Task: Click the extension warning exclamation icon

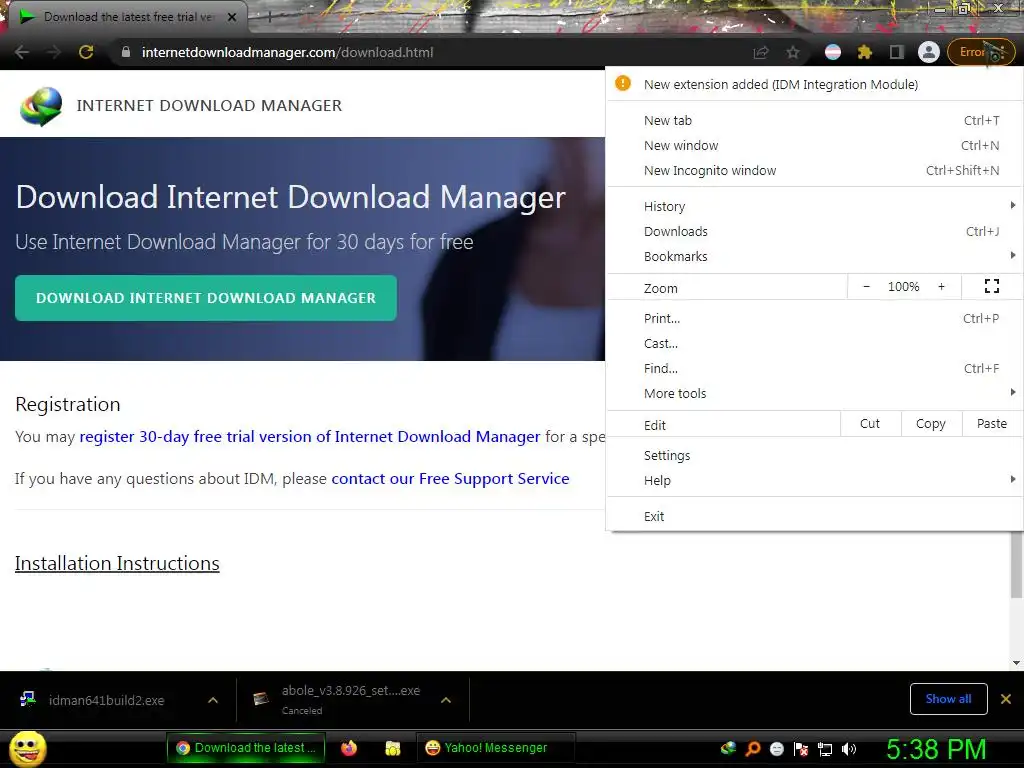Action: (623, 84)
